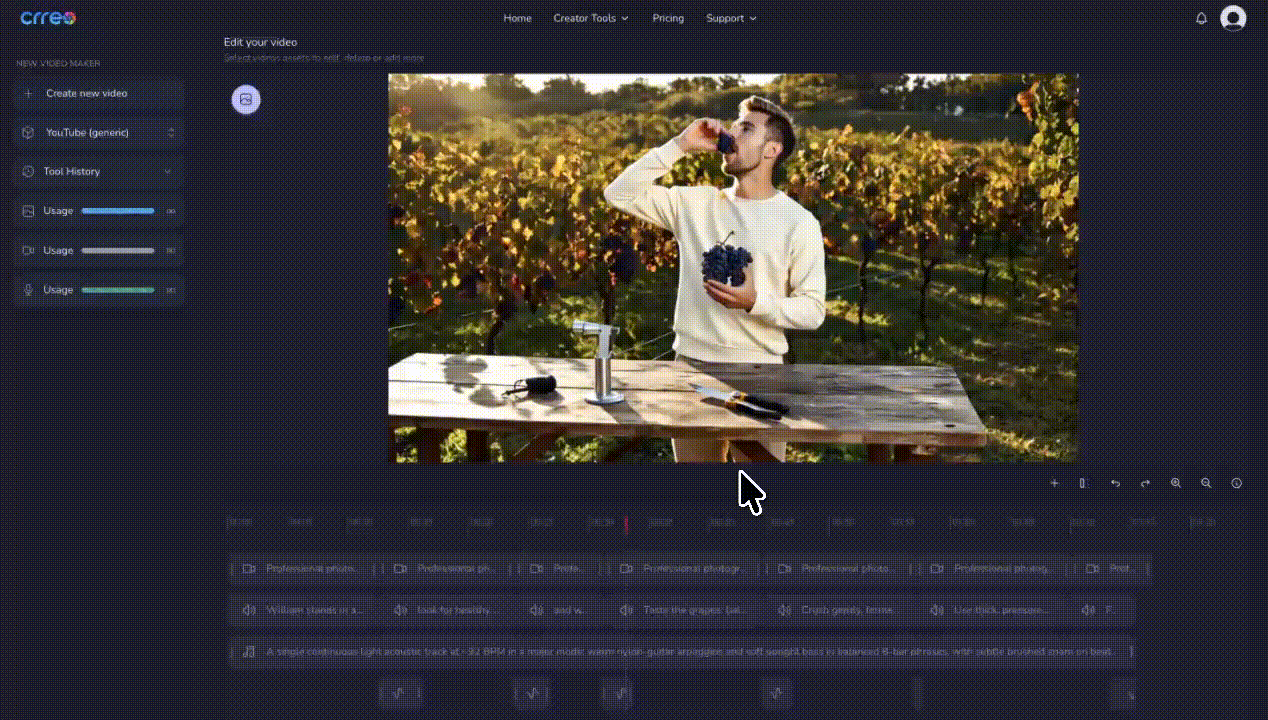The height and width of the screenshot is (720, 1268).
Task: Go to the Pricing page
Action: (668, 18)
